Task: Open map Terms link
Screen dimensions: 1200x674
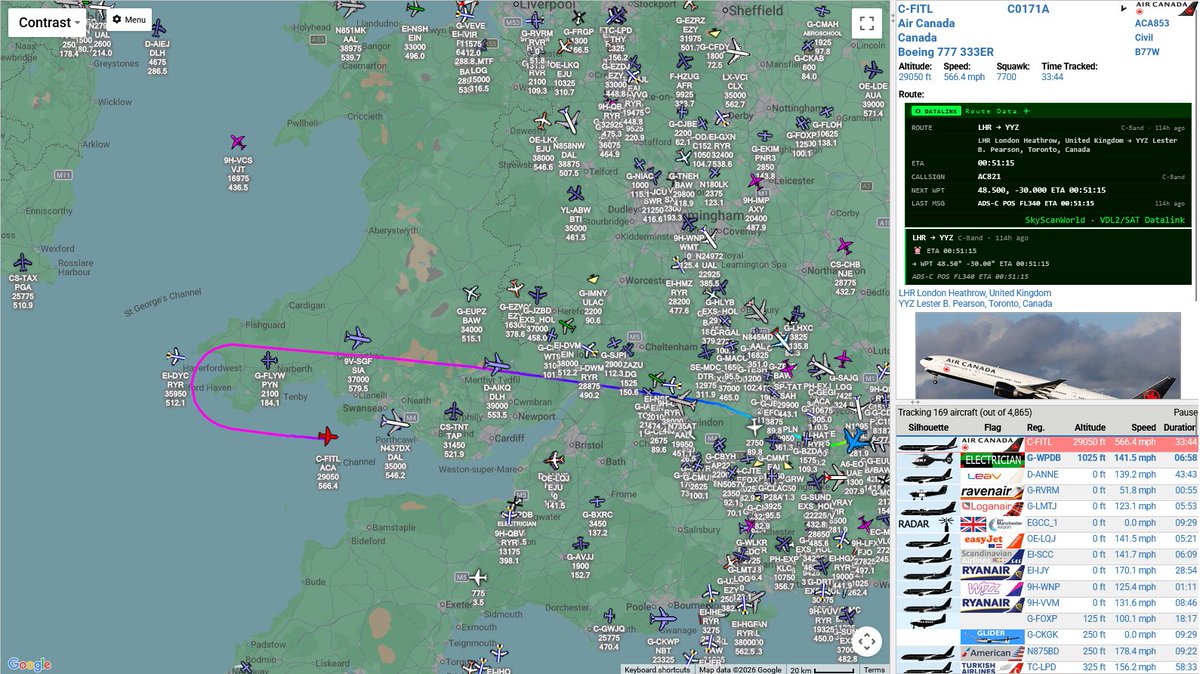Action: (874, 669)
